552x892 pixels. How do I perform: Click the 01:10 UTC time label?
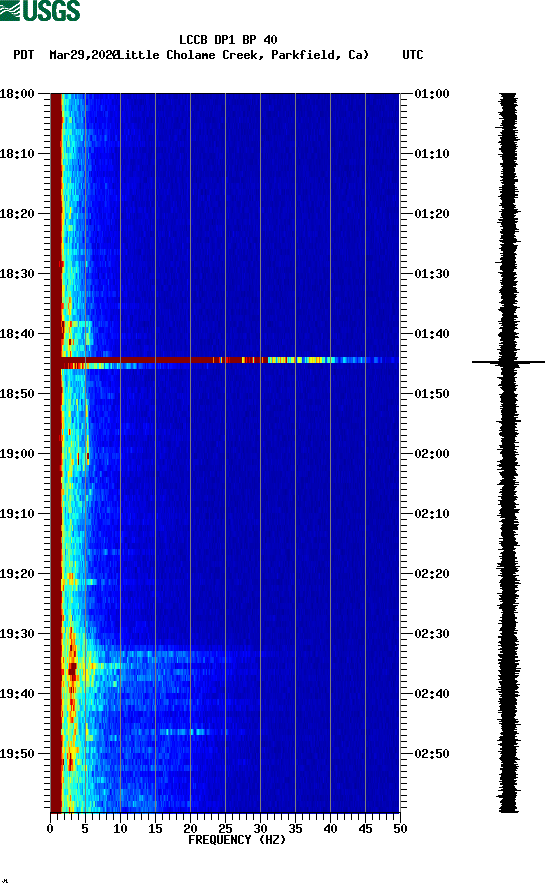(x=432, y=154)
